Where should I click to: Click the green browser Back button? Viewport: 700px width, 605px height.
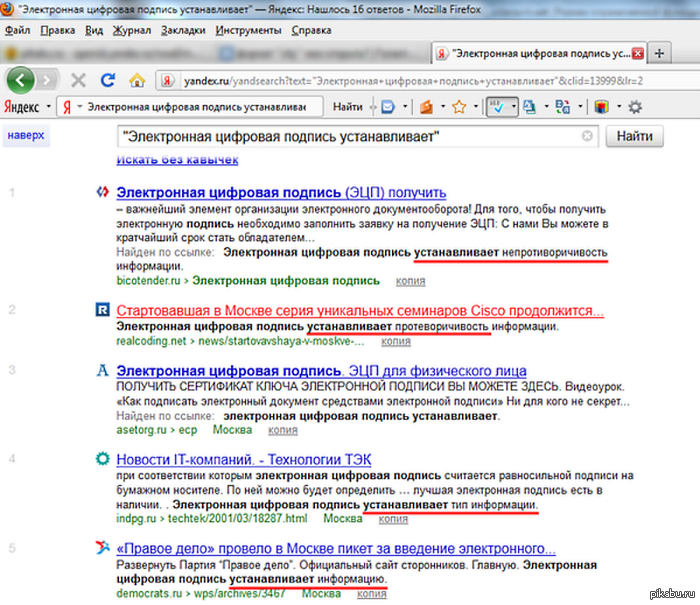20,80
